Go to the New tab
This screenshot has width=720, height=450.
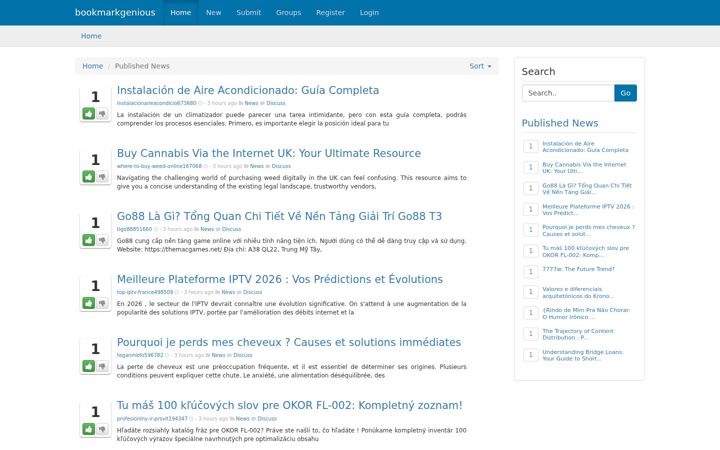click(213, 12)
